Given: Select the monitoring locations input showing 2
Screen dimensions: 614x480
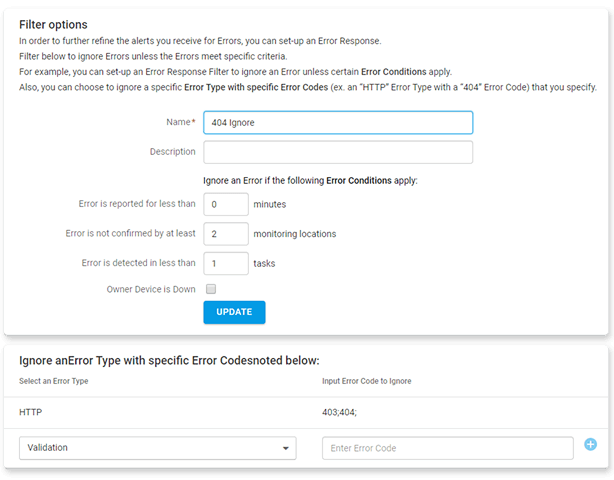Looking at the screenshot, I should pyautogui.click(x=226, y=234).
